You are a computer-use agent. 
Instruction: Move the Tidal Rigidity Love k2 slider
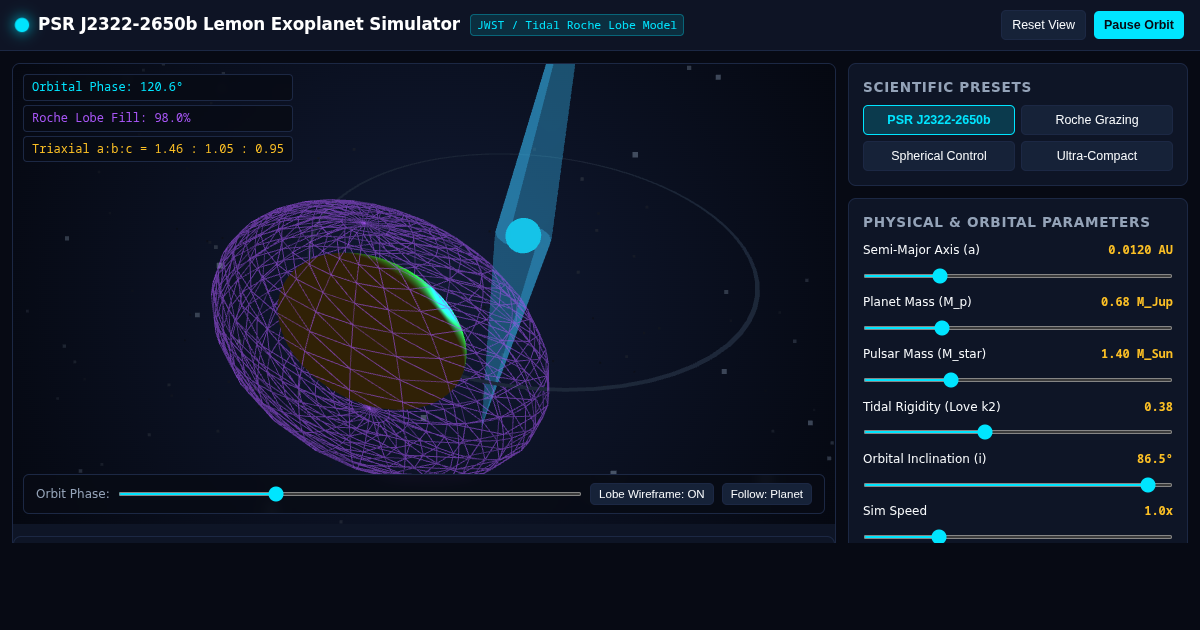coord(1018,432)
